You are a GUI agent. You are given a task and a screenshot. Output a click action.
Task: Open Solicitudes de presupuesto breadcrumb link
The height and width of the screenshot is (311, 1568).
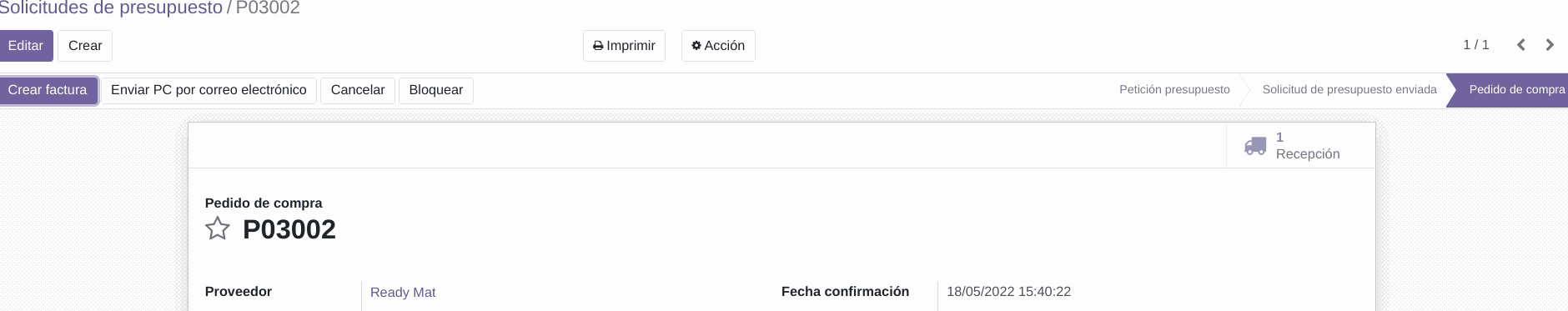(111, 8)
